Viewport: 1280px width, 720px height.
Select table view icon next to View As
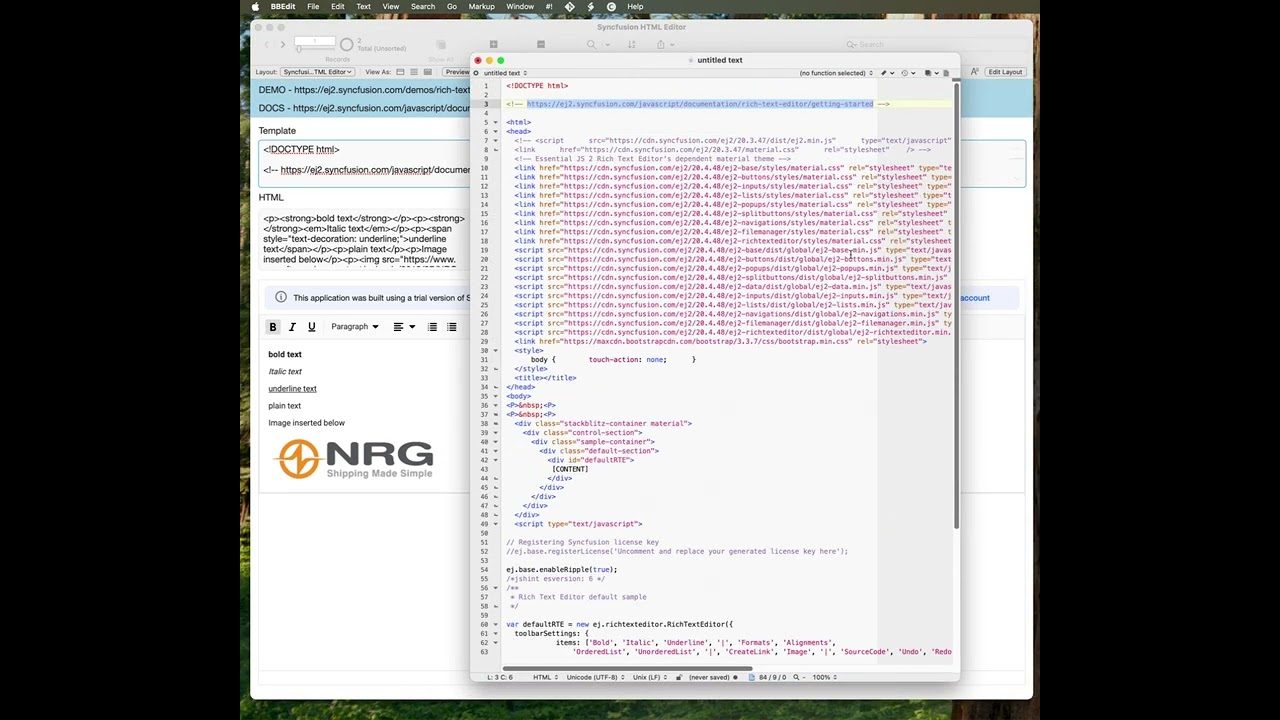(x=428, y=72)
